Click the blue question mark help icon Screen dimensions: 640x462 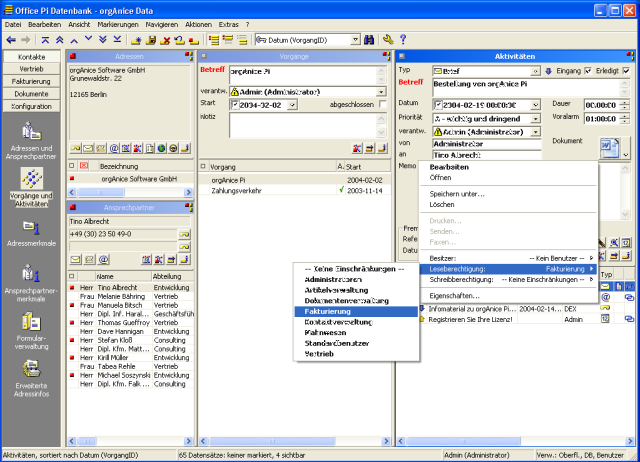pyautogui.click(x=403, y=40)
